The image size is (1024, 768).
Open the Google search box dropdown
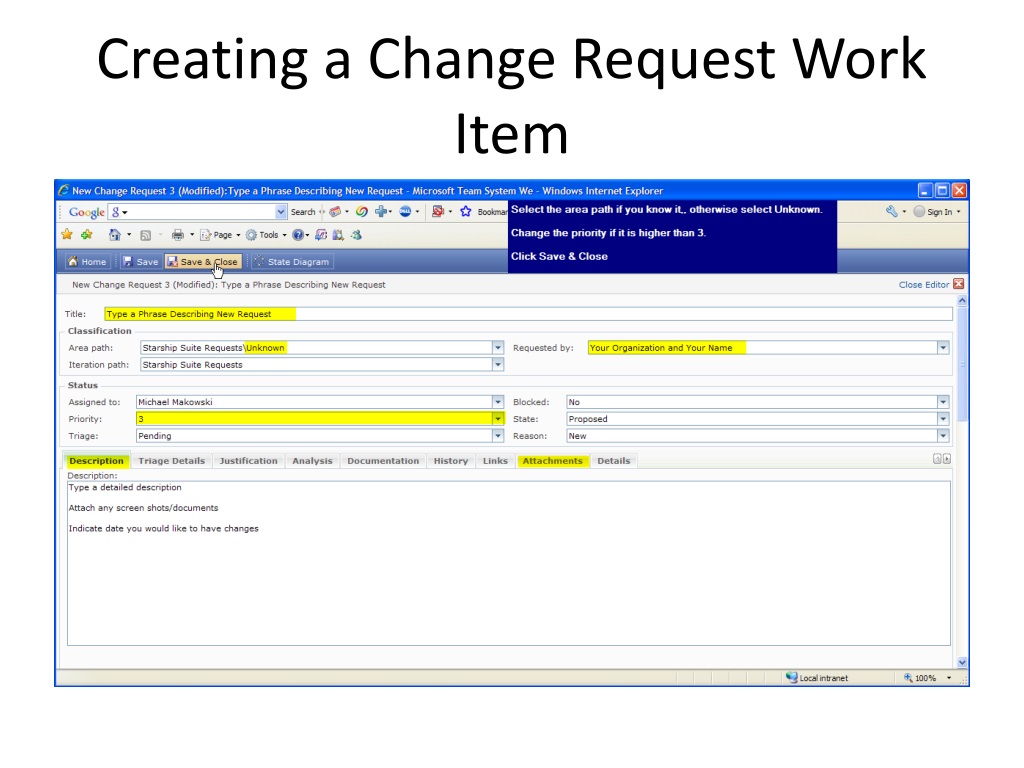click(x=281, y=212)
